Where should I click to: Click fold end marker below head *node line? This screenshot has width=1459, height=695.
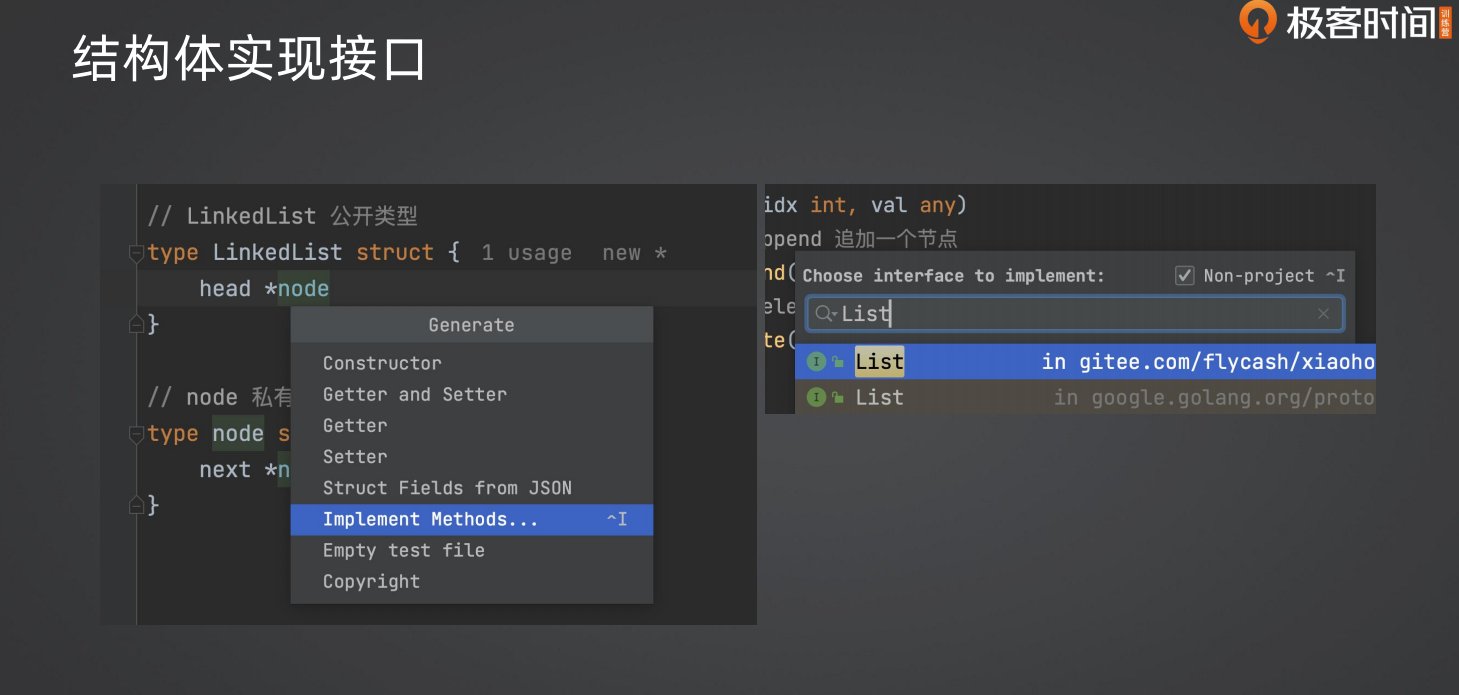pos(136,323)
